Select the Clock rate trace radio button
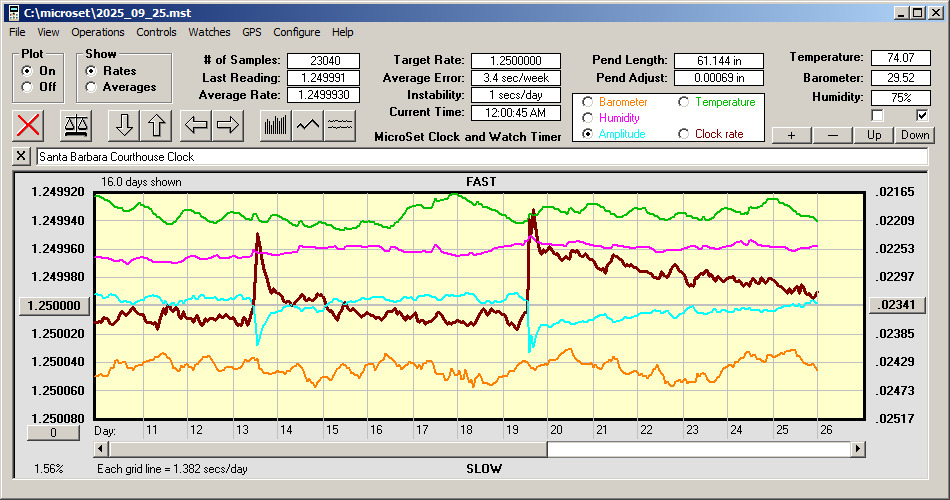950x500 pixels. tap(684, 134)
